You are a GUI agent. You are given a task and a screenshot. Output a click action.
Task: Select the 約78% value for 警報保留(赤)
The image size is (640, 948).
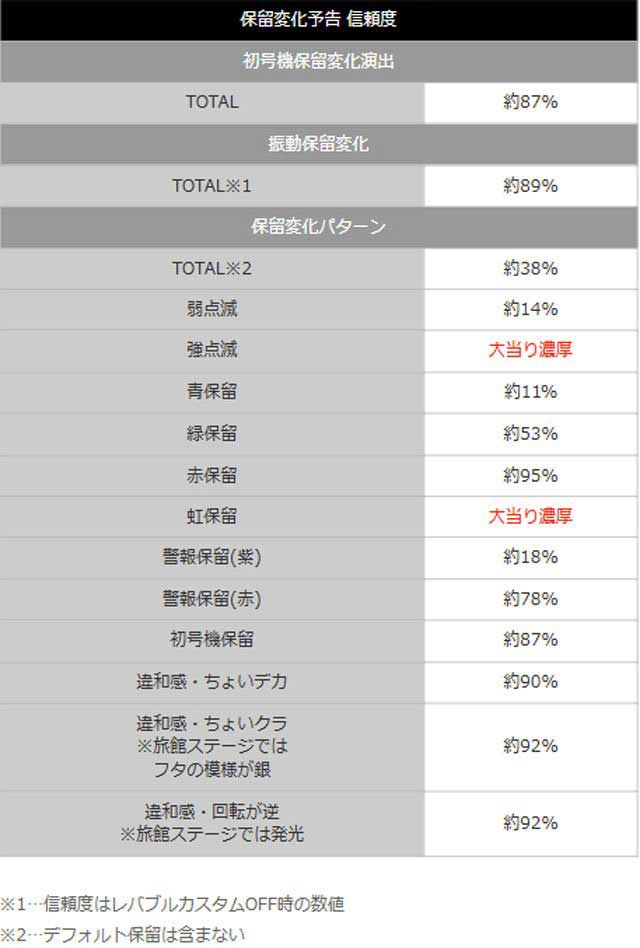pyautogui.click(x=530, y=598)
